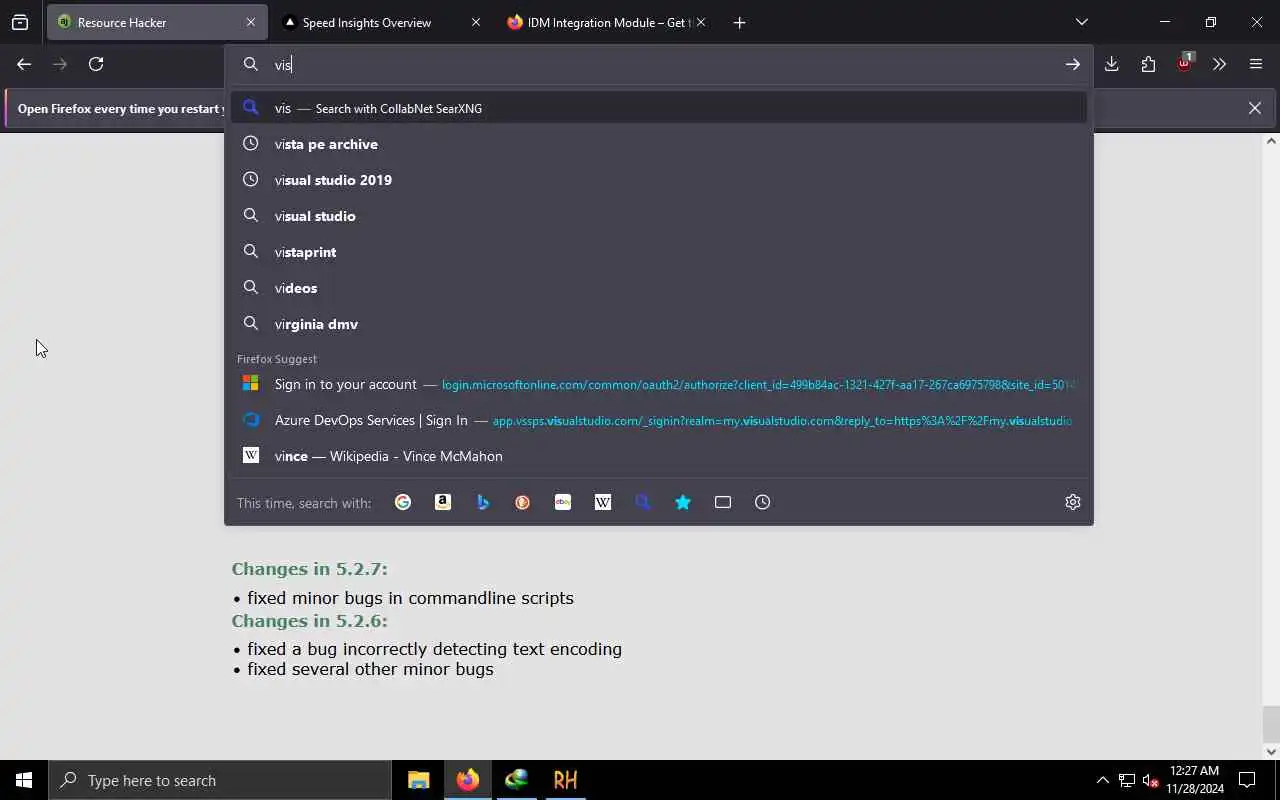Search this time with DuckDuckGo

coord(523,502)
